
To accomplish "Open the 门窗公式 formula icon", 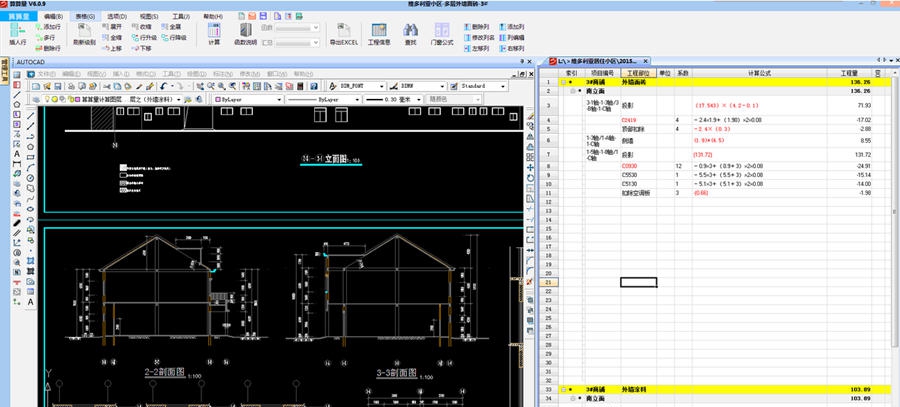I will coord(441,32).
